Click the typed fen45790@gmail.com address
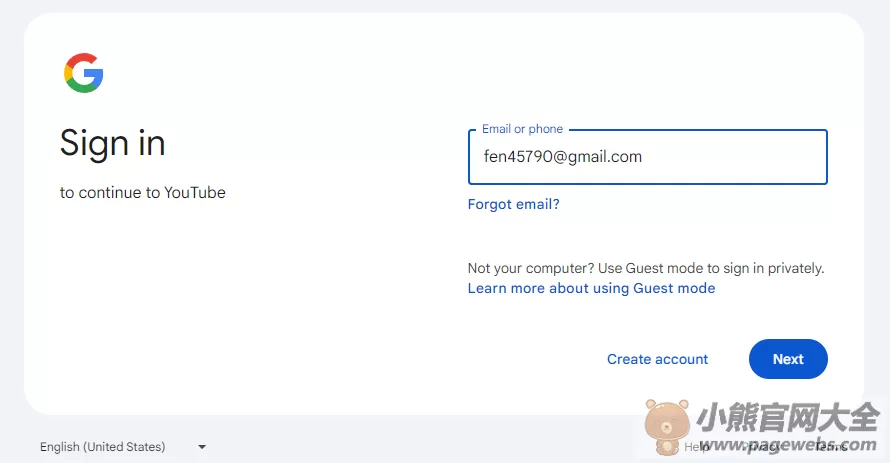Viewport: 890px width, 463px height. pos(562,157)
